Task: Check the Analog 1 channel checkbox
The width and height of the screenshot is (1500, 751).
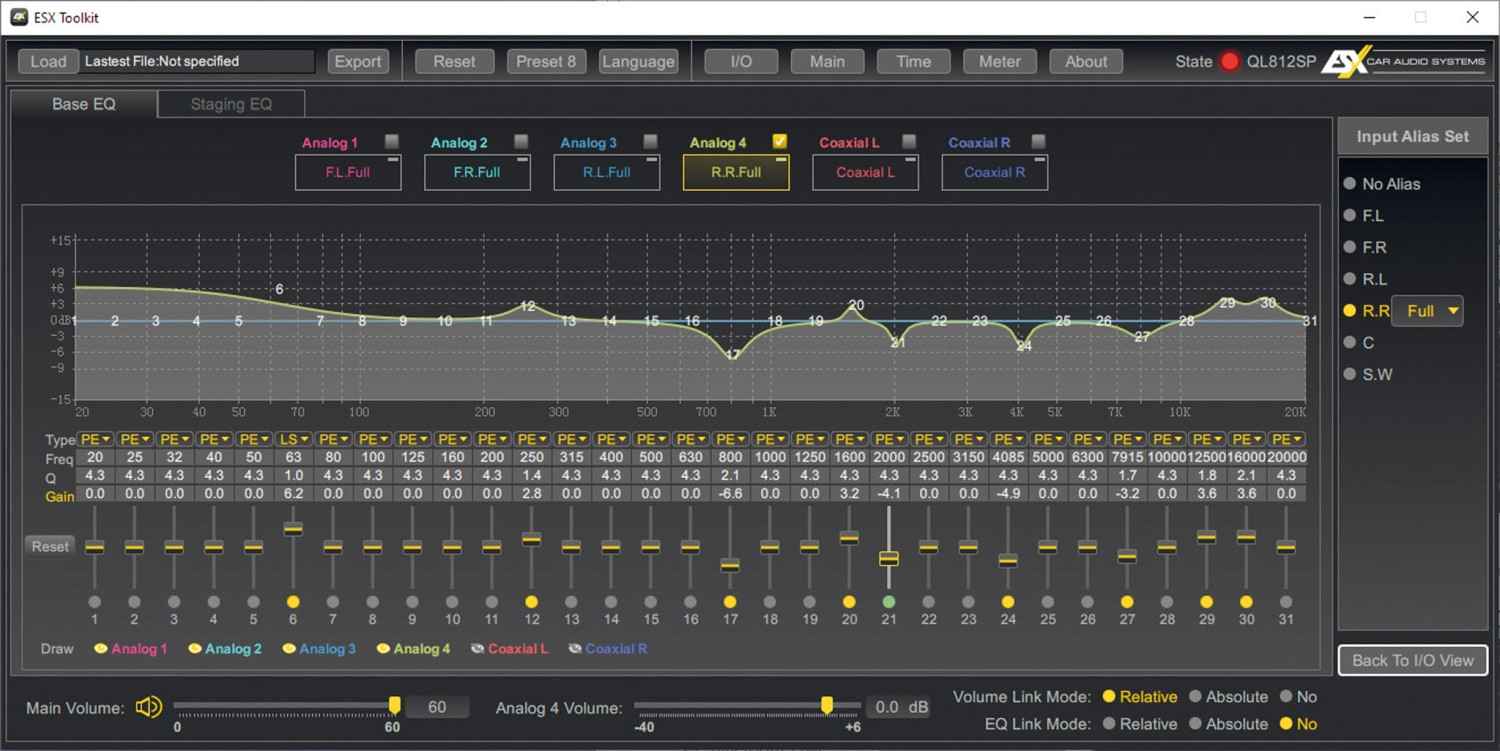Action: click(x=392, y=142)
